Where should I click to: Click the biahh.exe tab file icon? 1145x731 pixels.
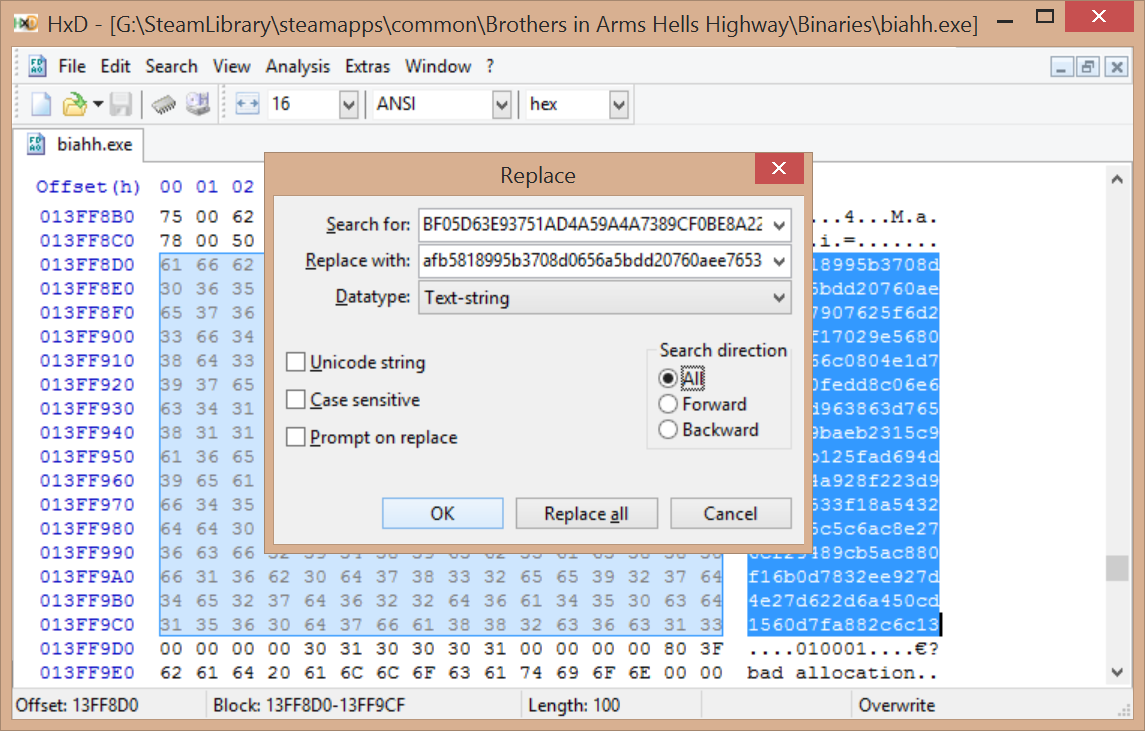(x=37, y=144)
